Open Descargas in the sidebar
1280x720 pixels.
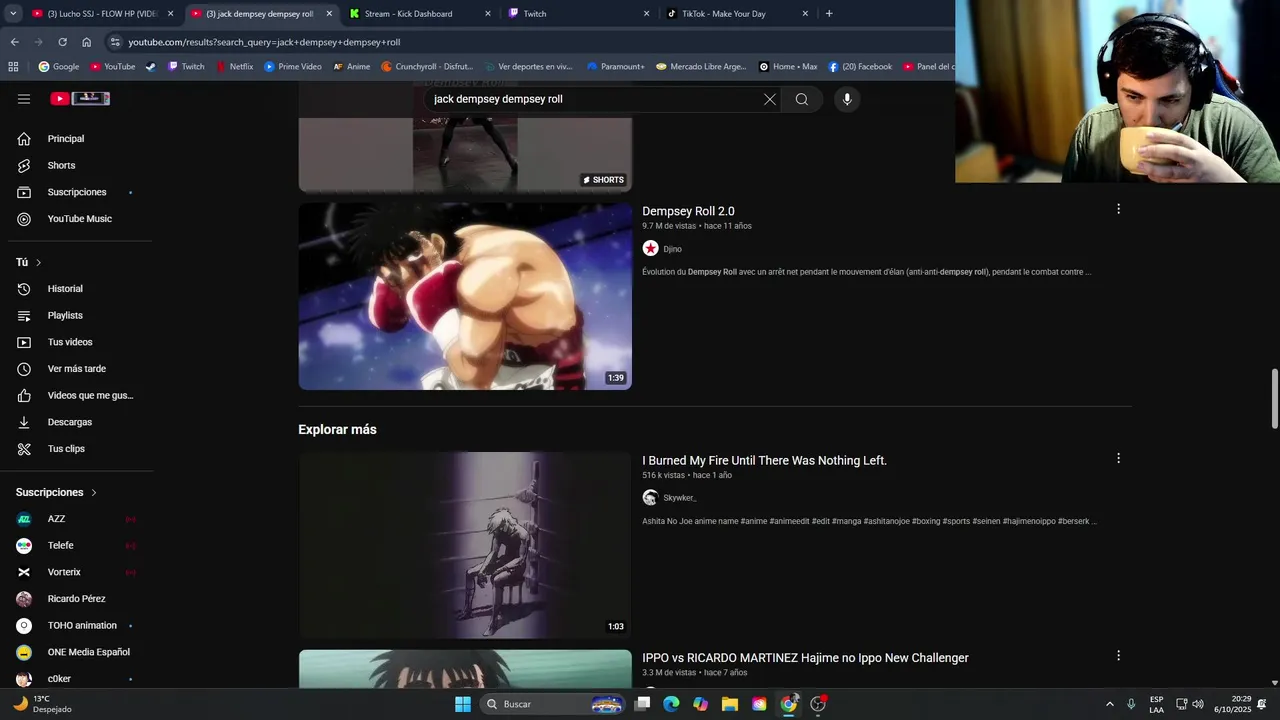tap(79, 422)
